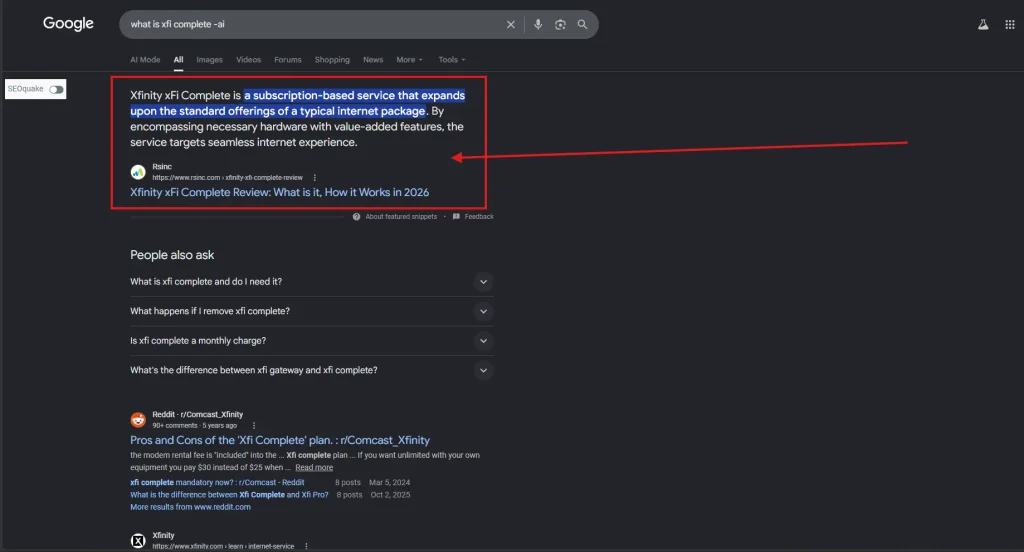Viewport: 1024px width, 552px height.
Task: Click 'Read more' in Reddit snippet
Action: tap(314, 467)
